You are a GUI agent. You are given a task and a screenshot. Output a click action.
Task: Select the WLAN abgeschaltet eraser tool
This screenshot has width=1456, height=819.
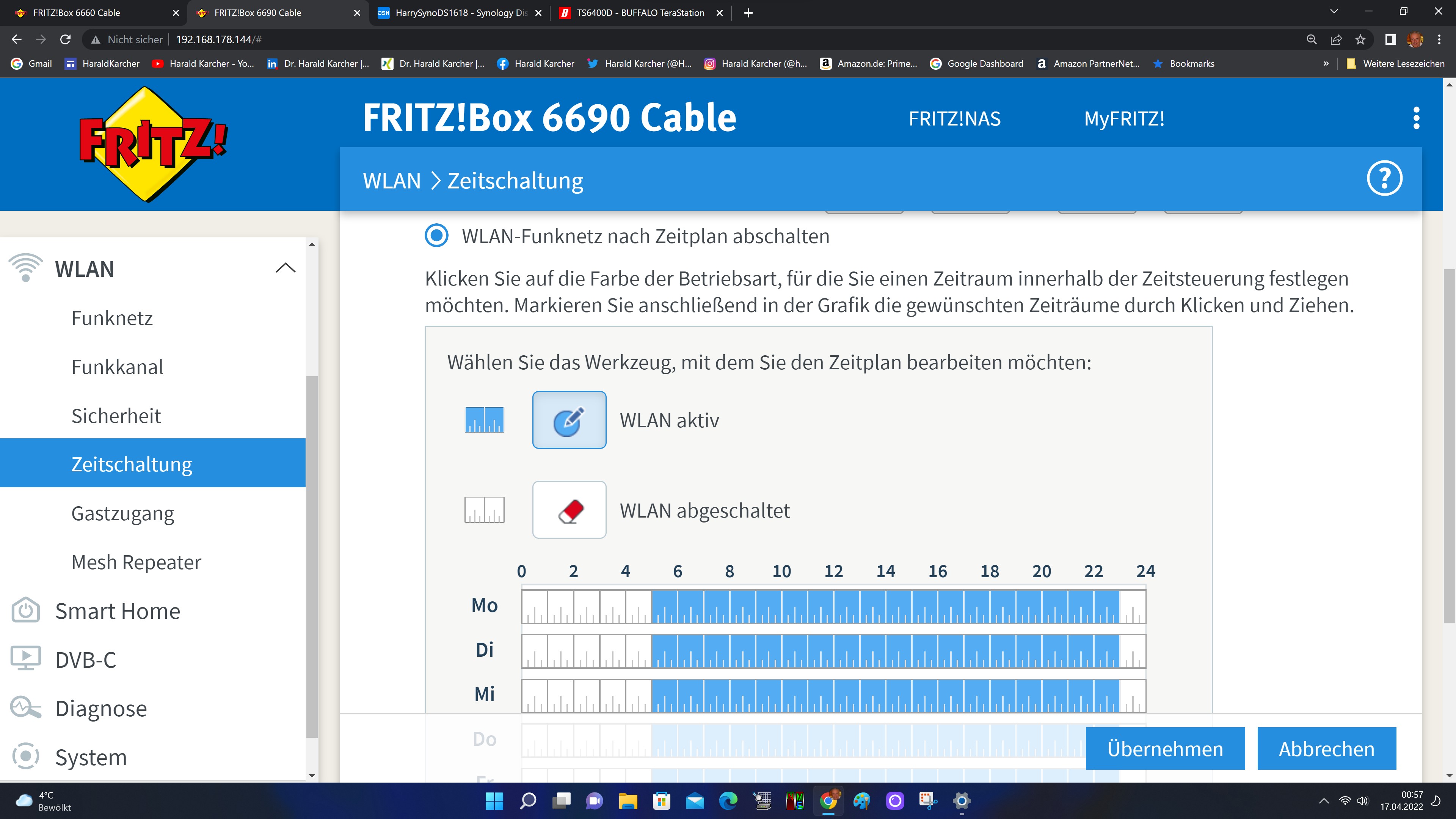tap(569, 510)
